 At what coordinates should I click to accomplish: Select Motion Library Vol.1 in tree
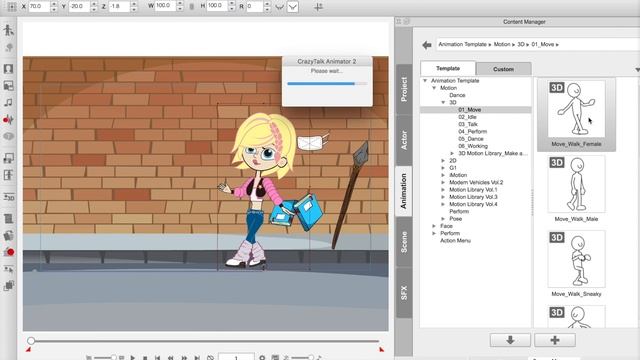[473, 190]
